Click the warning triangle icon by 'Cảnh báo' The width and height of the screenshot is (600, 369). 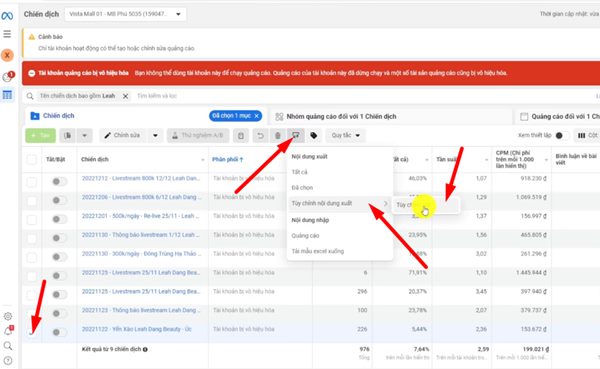coord(32,37)
